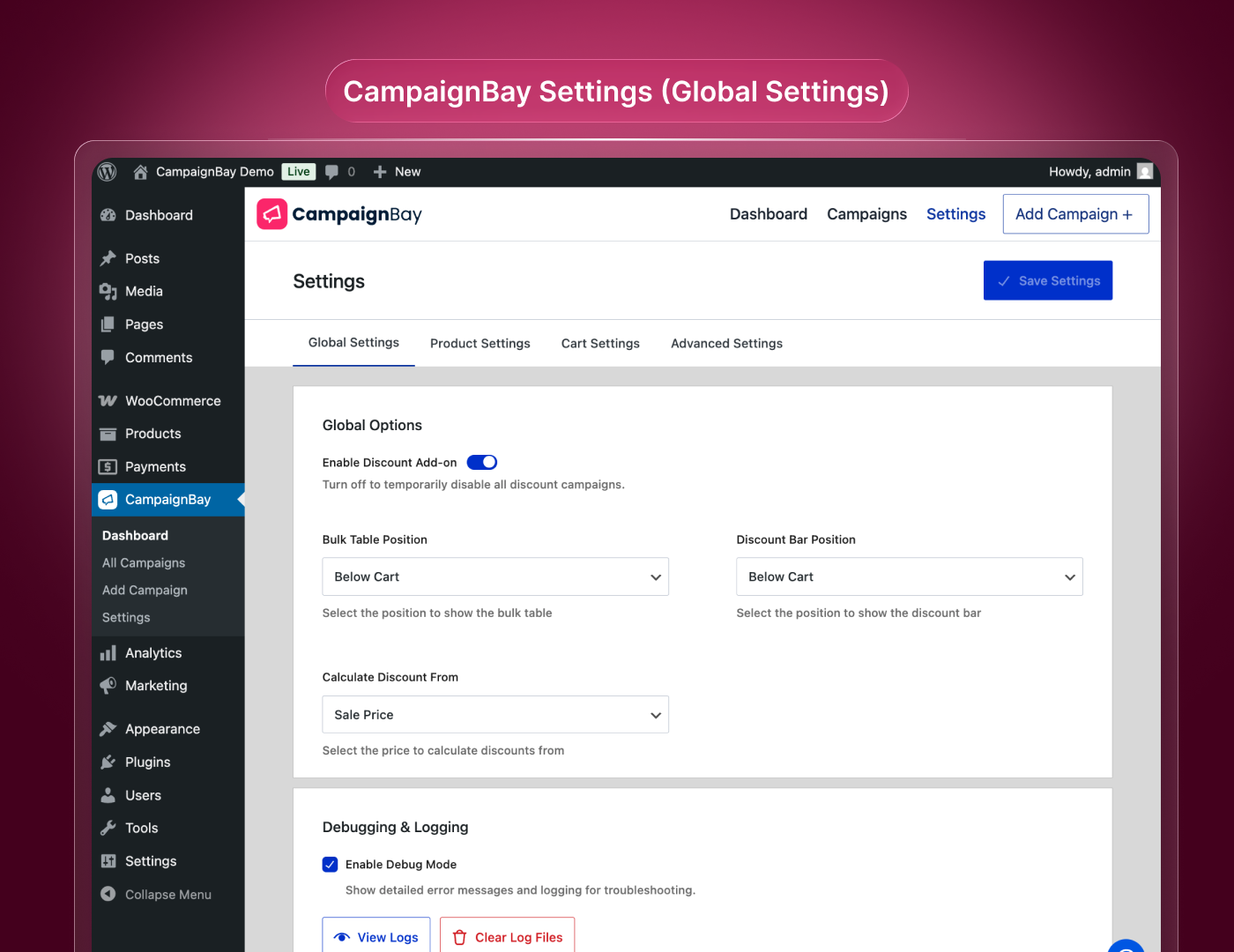1234x952 pixels.
Task: Click the Media library icon
Action: pos(108,292)
